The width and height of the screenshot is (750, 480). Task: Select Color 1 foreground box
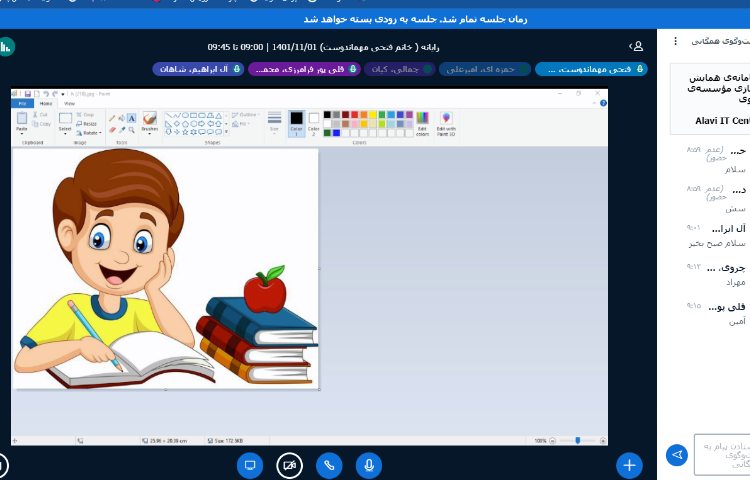coord(296,124)
